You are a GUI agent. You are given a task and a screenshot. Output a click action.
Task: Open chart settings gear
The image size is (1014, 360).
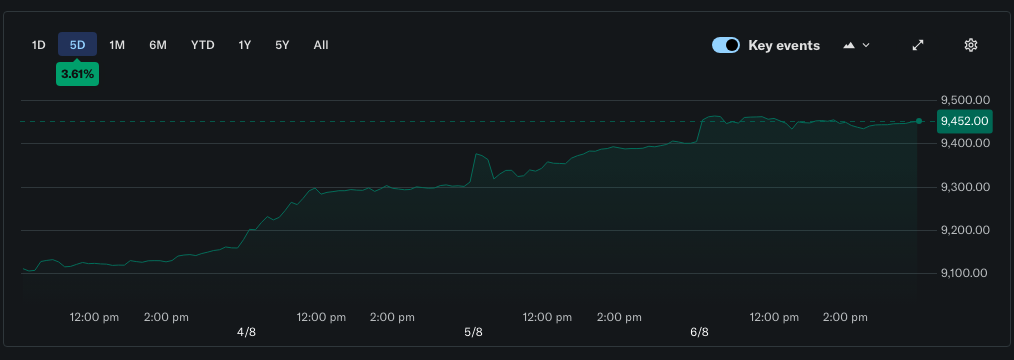[x=970, y=45]
